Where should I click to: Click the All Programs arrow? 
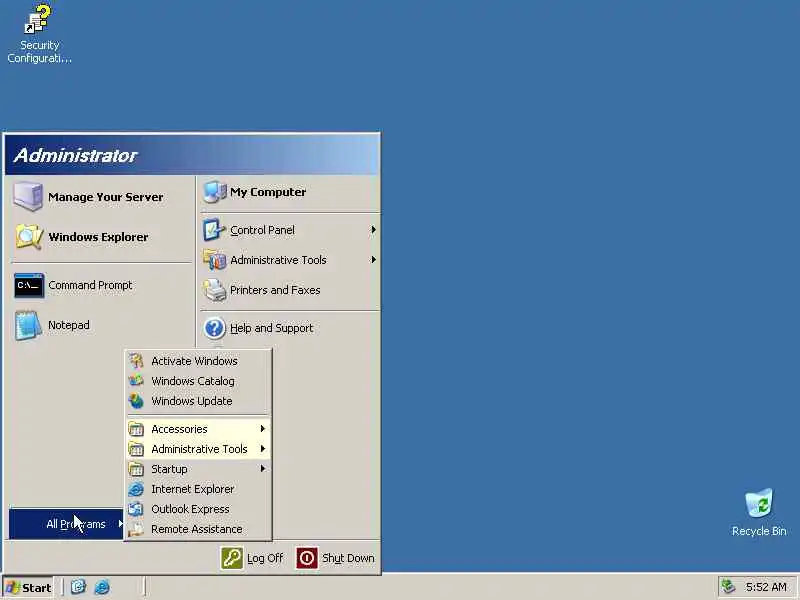pyautogui.click(x=120, y=523)
